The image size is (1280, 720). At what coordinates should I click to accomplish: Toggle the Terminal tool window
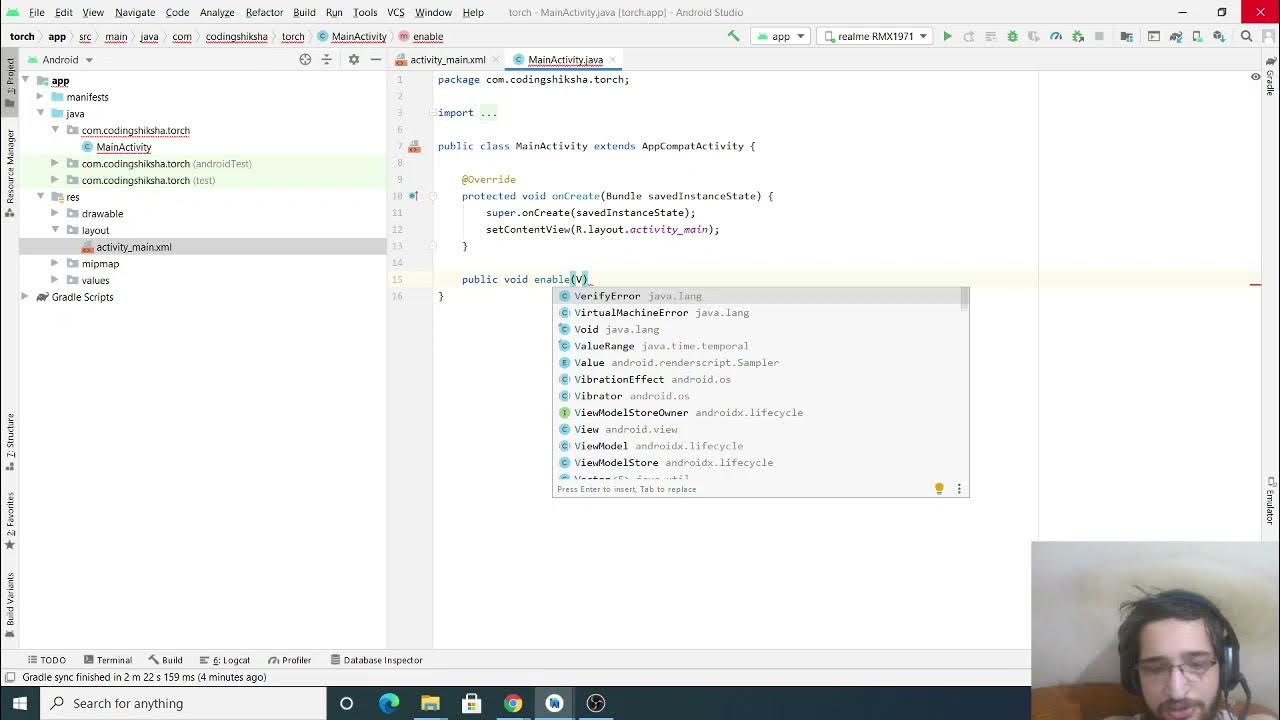(108, 660)
